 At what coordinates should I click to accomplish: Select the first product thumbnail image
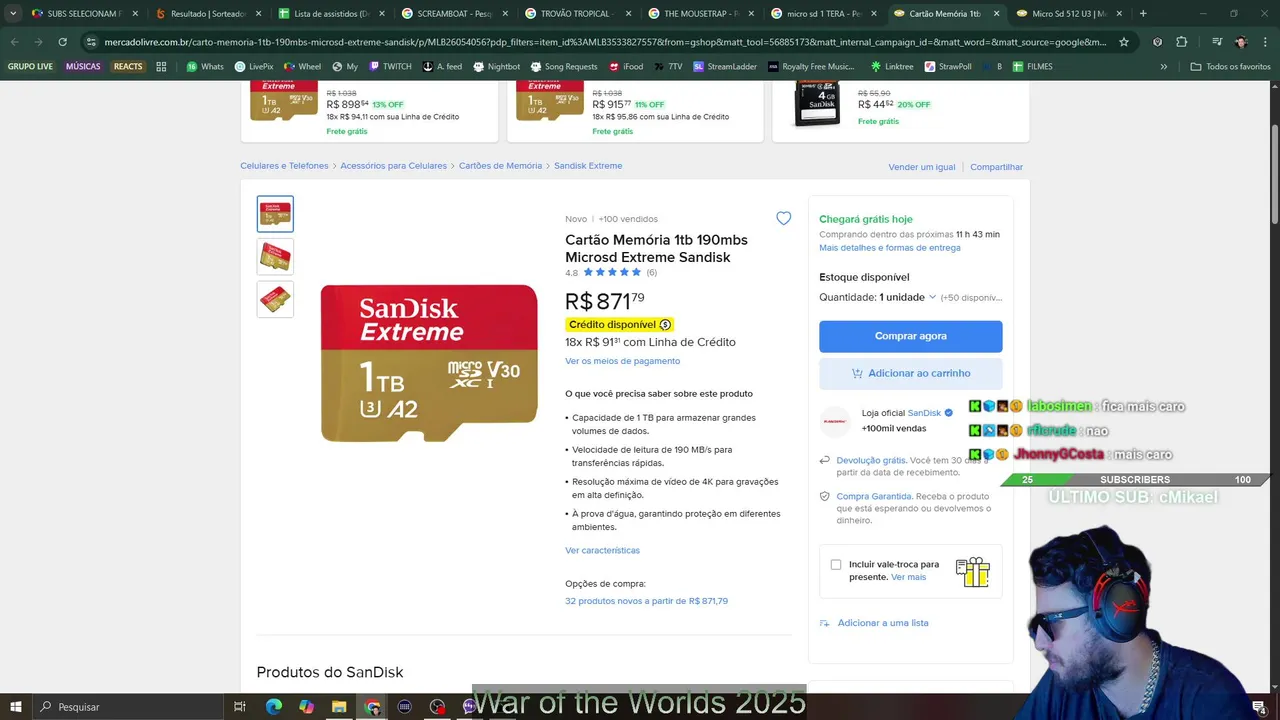[275, 214]
